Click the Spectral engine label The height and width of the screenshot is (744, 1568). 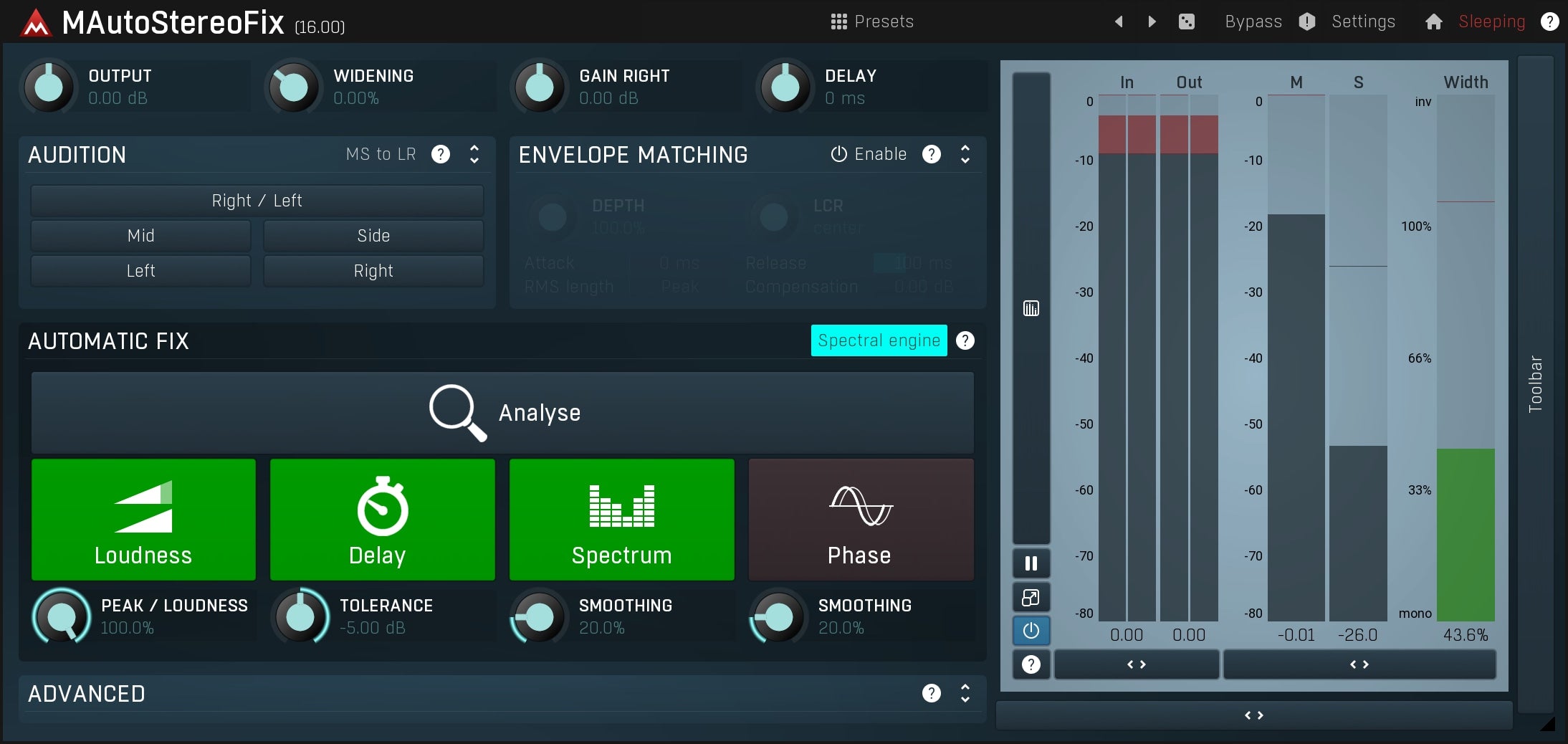(879, 340)
